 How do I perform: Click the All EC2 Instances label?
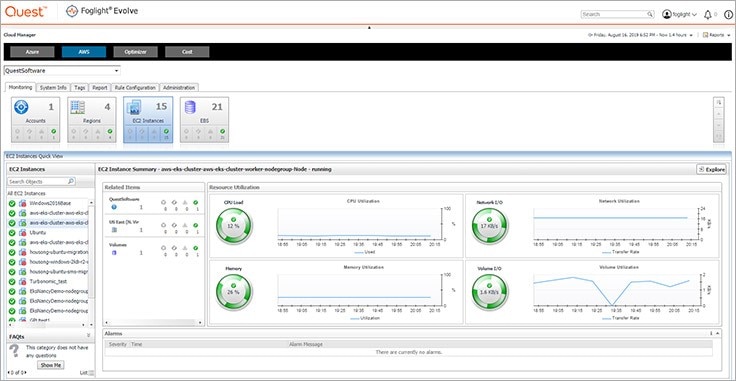click(26, 193)
